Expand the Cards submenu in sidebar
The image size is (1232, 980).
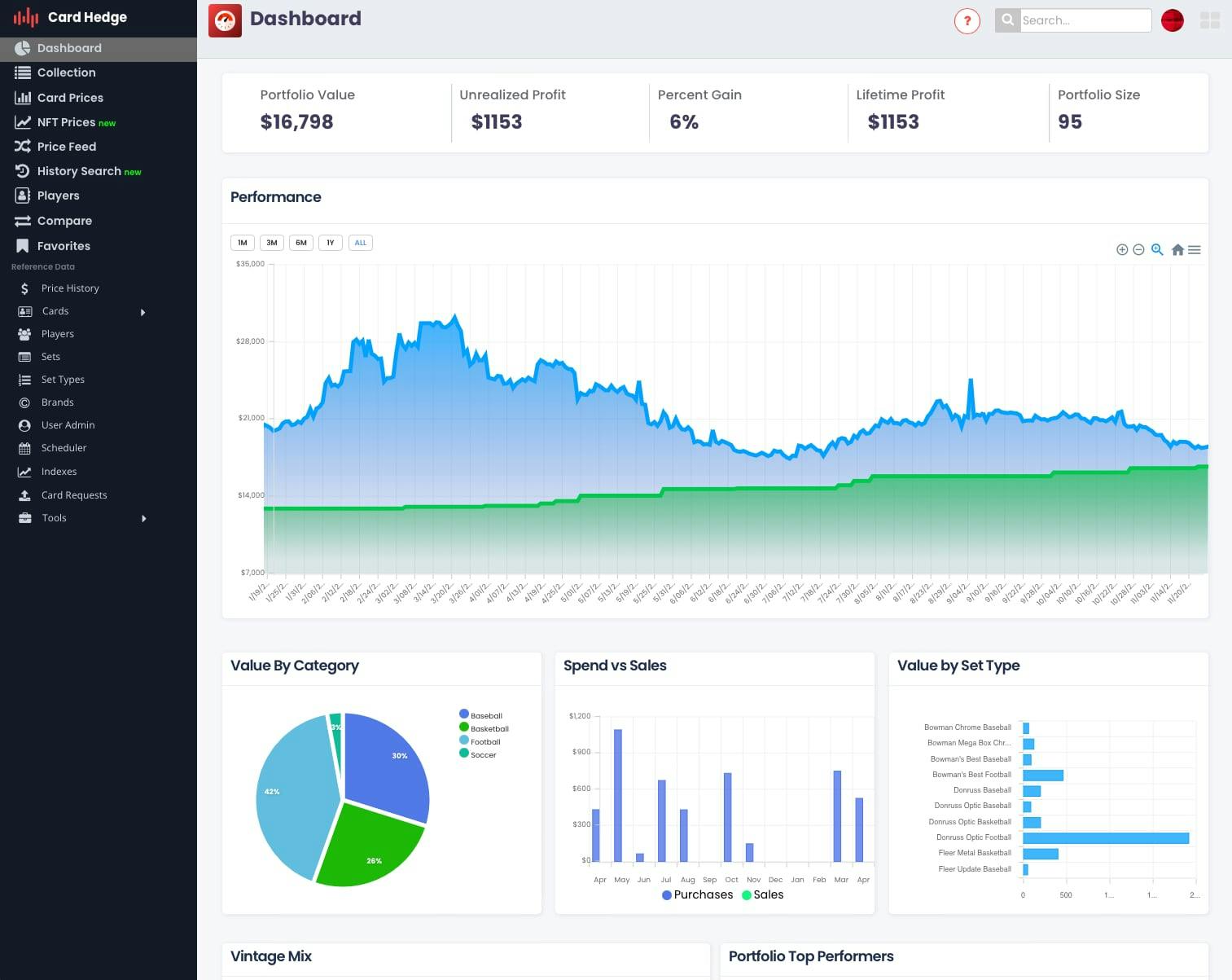pos(143,312)
